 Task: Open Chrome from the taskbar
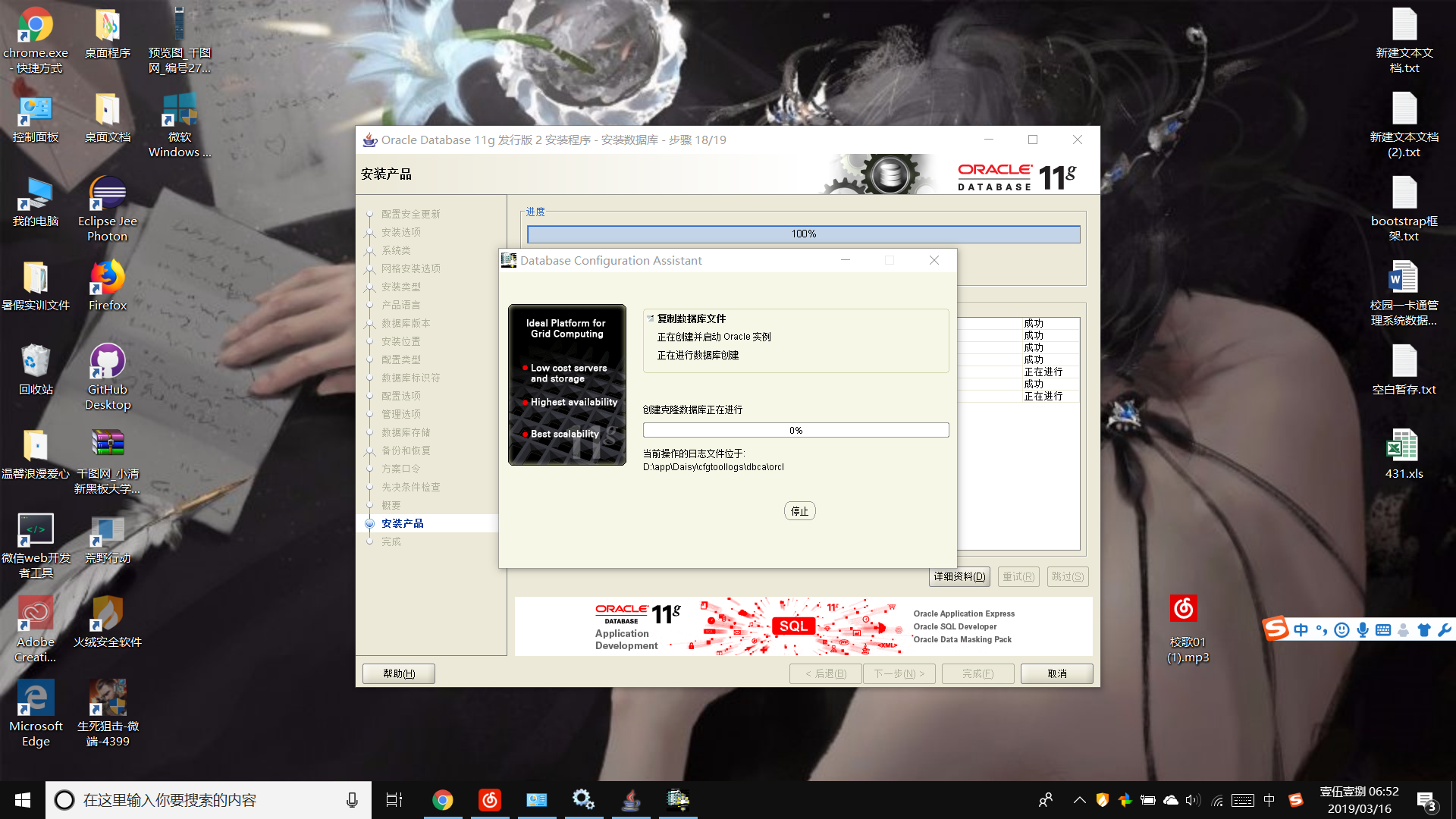click(442, 799)
